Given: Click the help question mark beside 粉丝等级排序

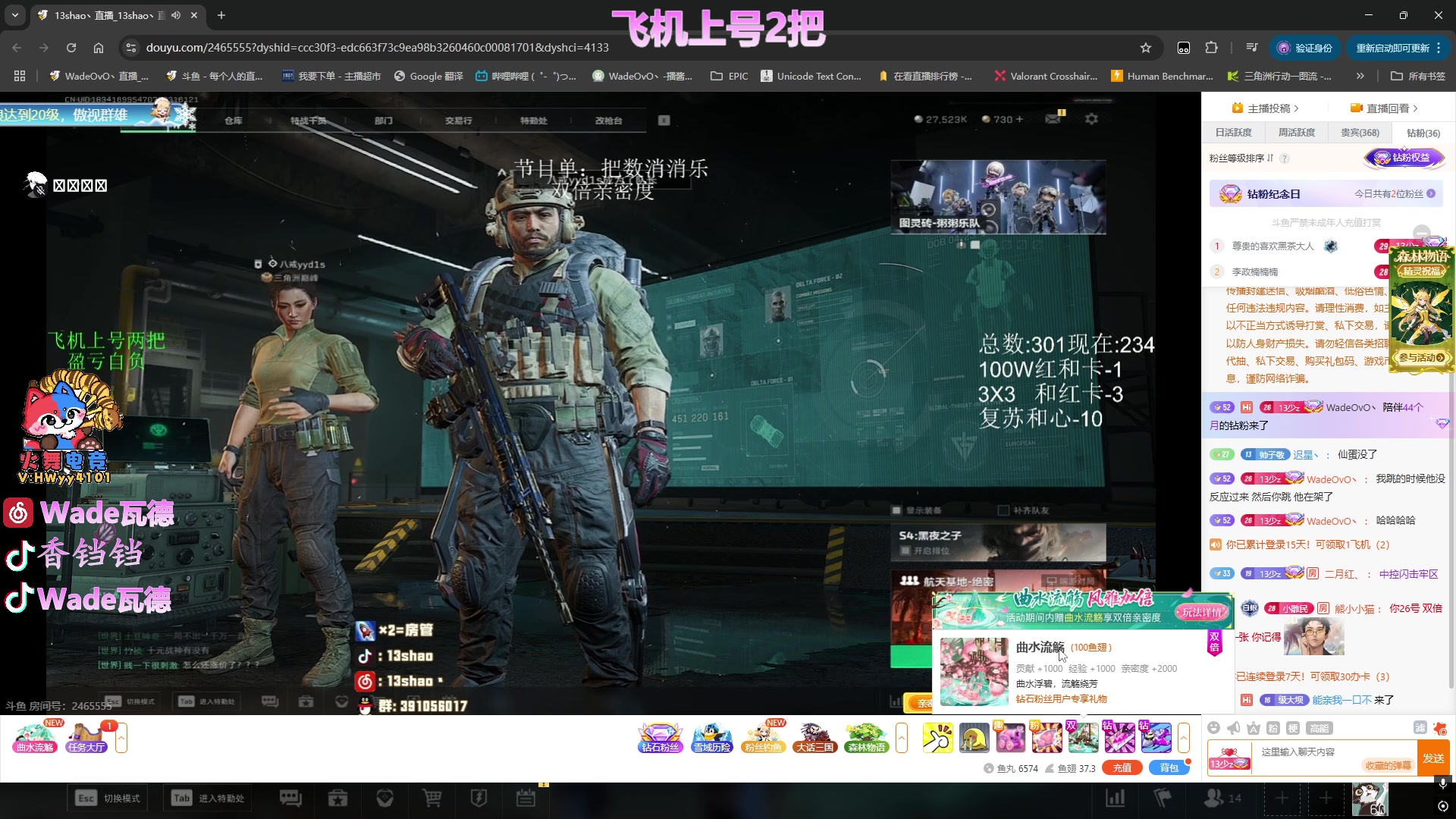Looking at the screenshot, I should (x=1285, y=158).
